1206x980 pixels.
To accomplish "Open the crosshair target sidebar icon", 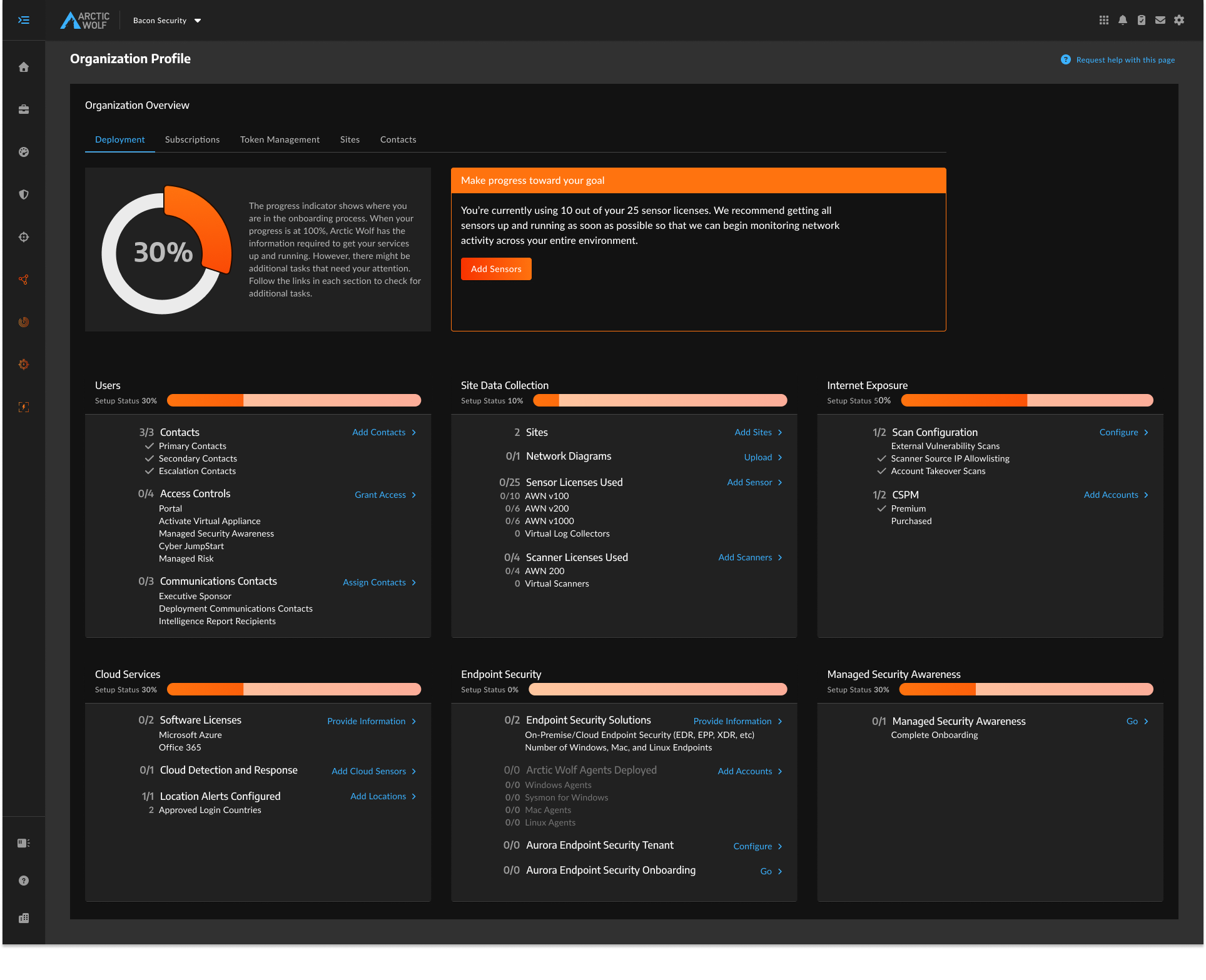I will 24,237.
